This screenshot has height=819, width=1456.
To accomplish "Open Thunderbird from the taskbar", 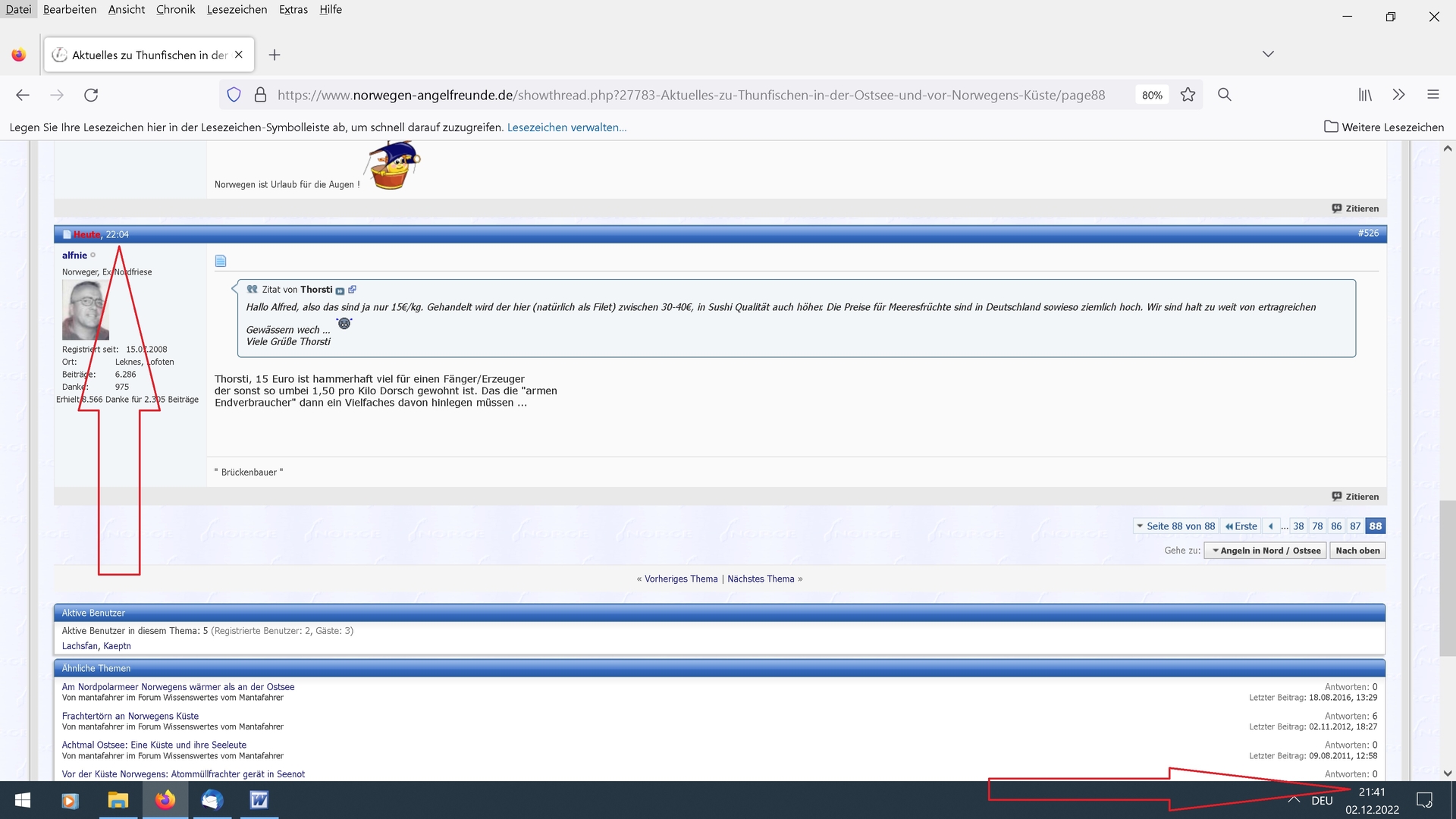I will 212,800.
